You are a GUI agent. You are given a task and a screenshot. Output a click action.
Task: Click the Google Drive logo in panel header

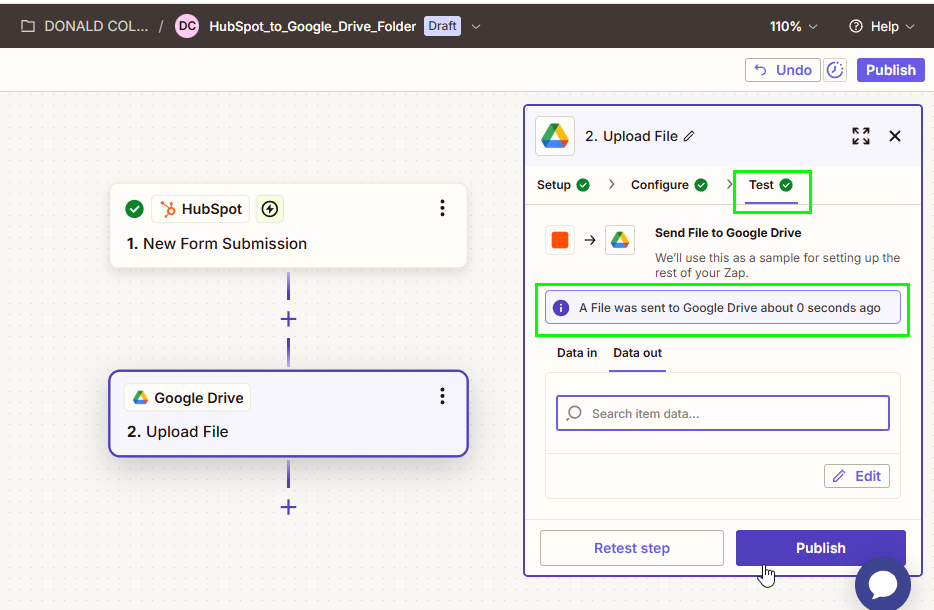[x=555, y=136]
